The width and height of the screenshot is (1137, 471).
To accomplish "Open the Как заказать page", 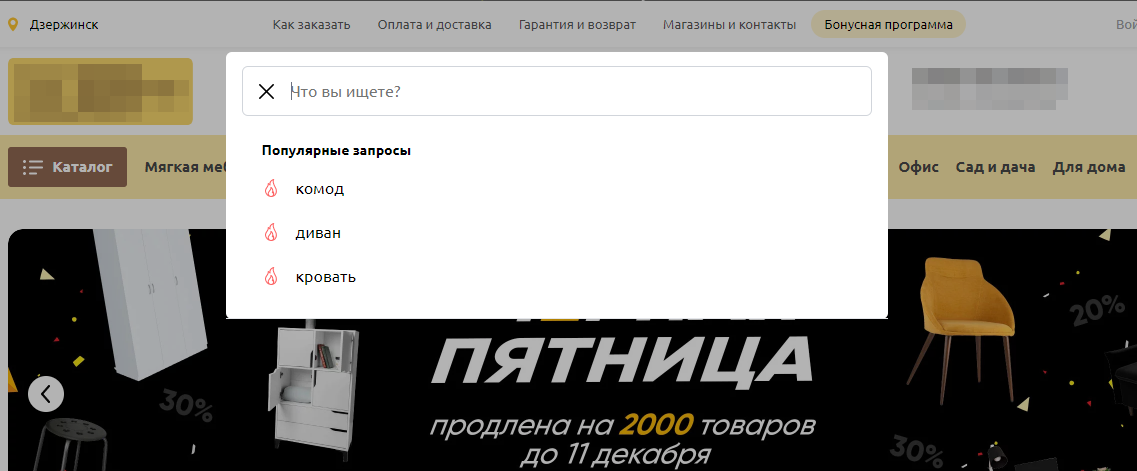I will (x=311, y=24).
